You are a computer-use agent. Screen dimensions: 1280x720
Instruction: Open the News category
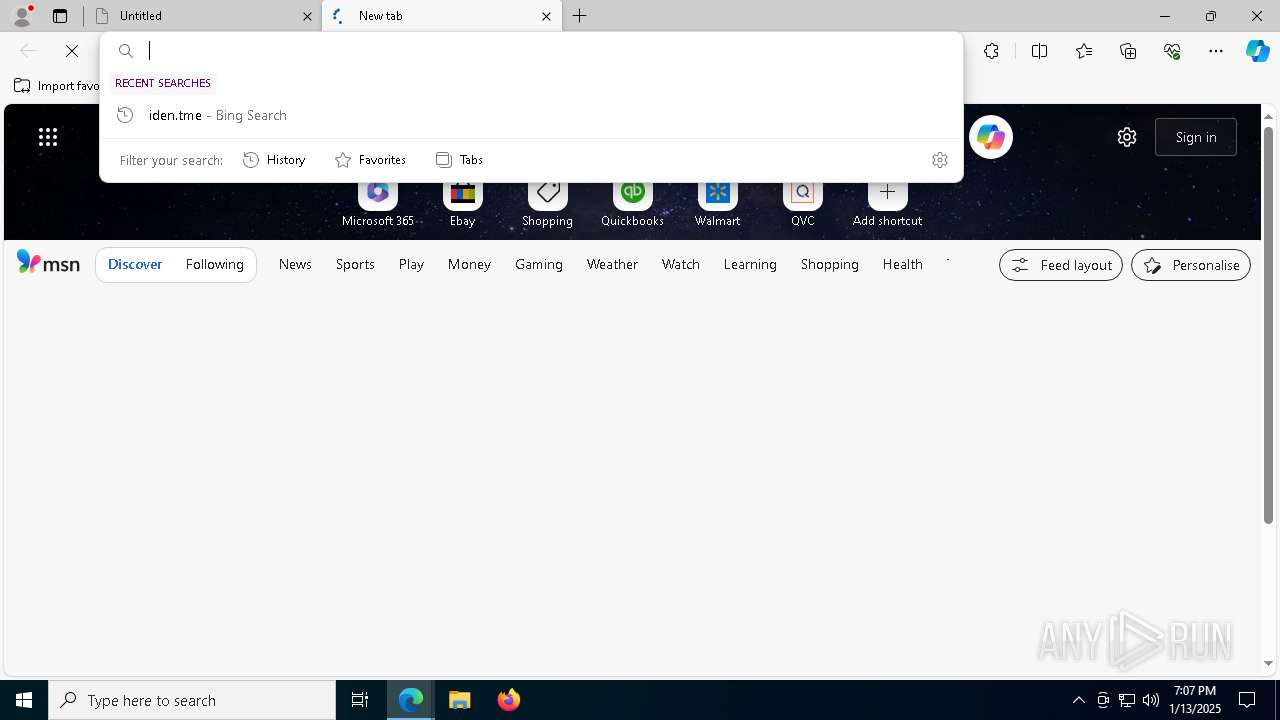point(295,264)
